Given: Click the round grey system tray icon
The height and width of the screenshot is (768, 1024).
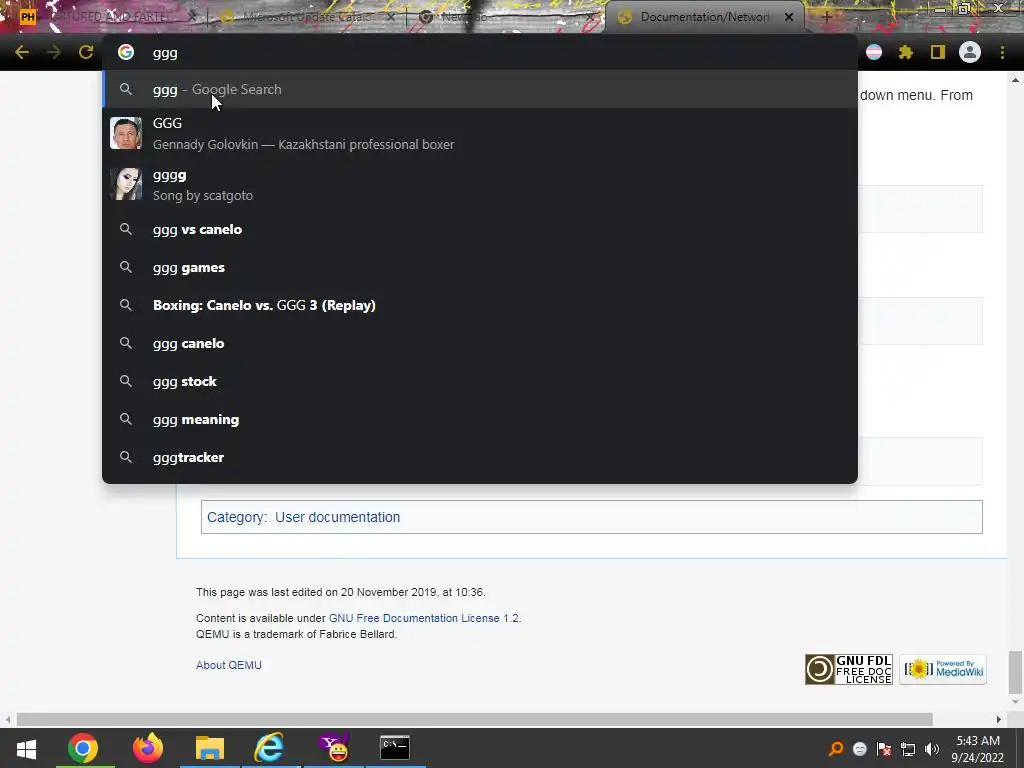Looking at the screenshot, I should (x=859, y=749).
